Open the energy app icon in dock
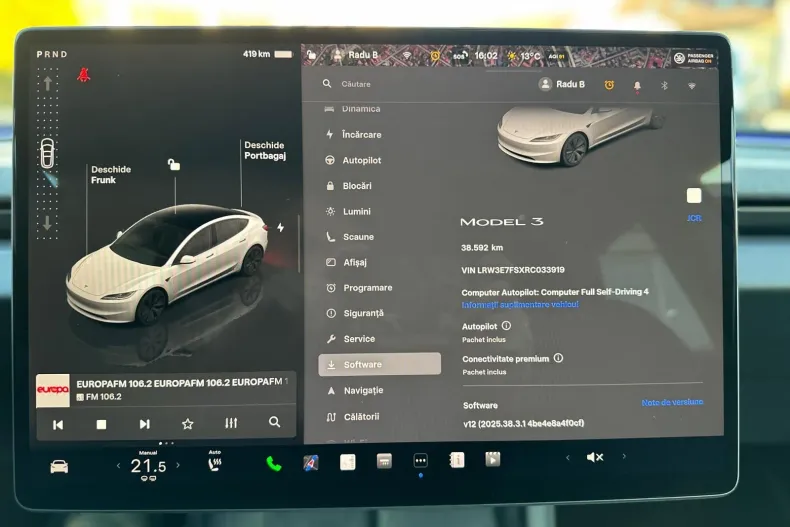The width and height of the screenshot is (790, 527). pyautogui.click(x=348, y=462)
